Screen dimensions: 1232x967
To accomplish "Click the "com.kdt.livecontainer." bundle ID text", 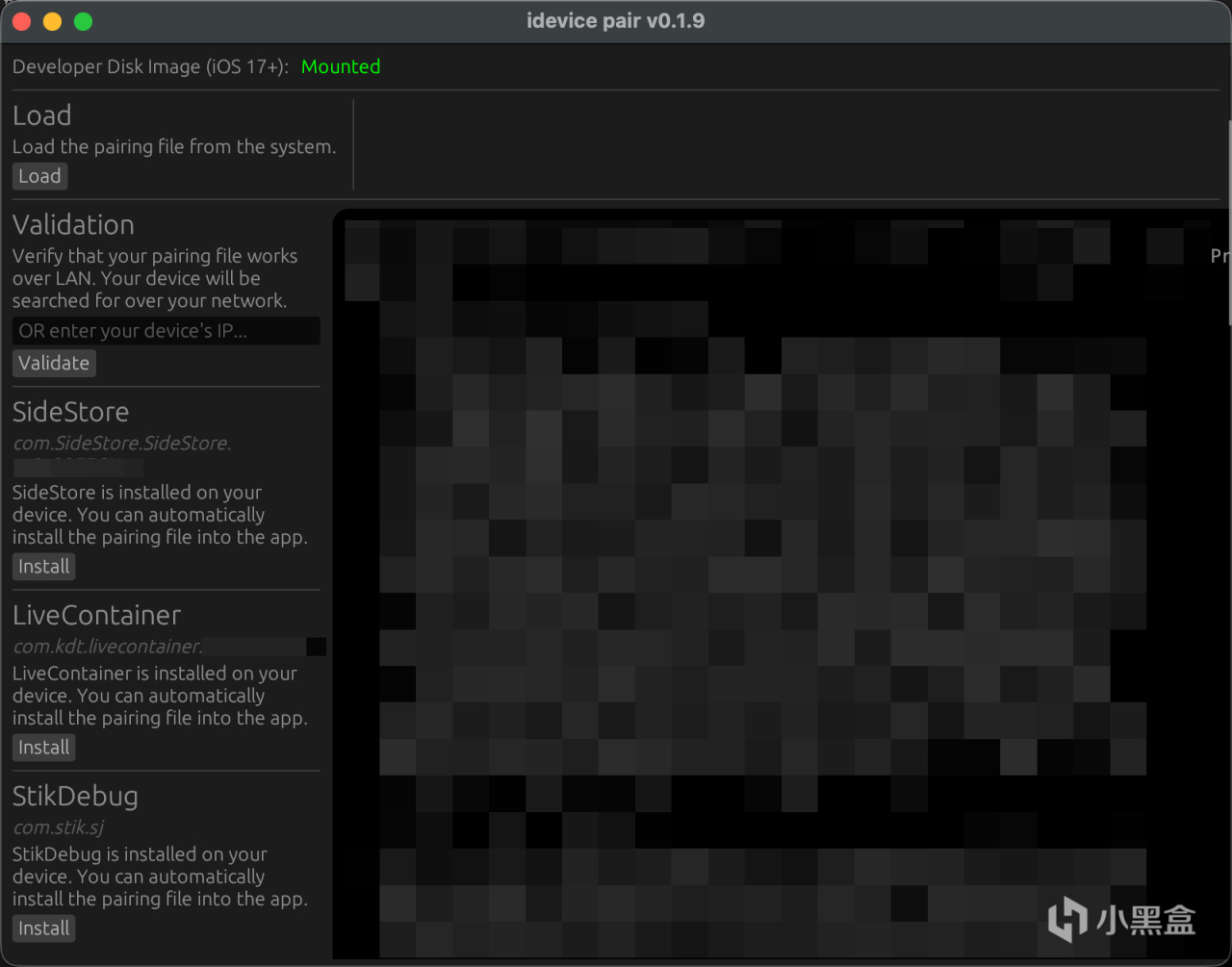I will (x=108, y=647).
